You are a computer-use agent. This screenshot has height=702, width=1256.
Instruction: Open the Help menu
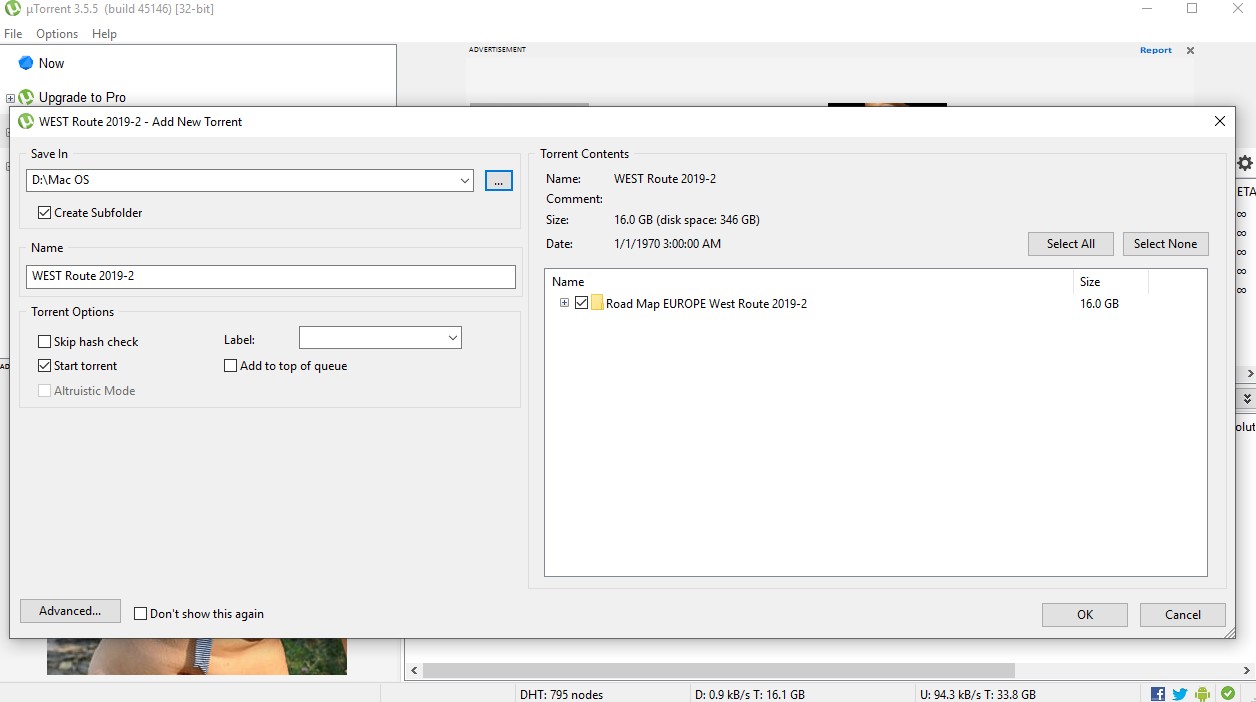tap(104, 34)
